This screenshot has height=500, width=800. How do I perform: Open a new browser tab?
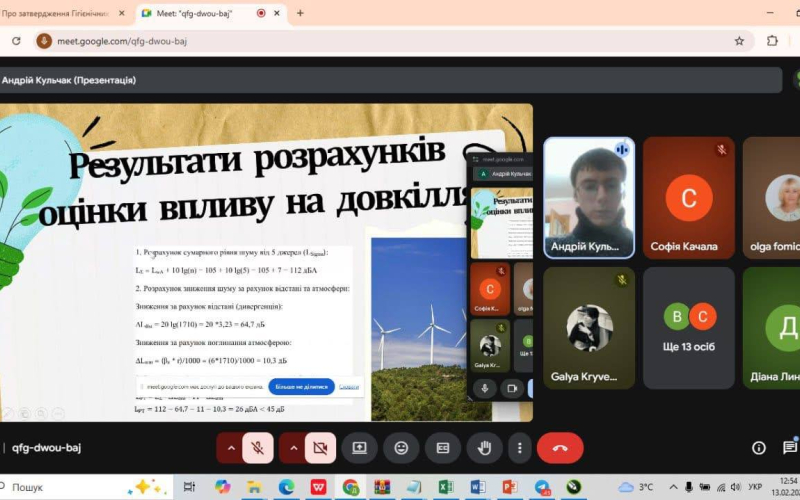[x=300, y=13]
